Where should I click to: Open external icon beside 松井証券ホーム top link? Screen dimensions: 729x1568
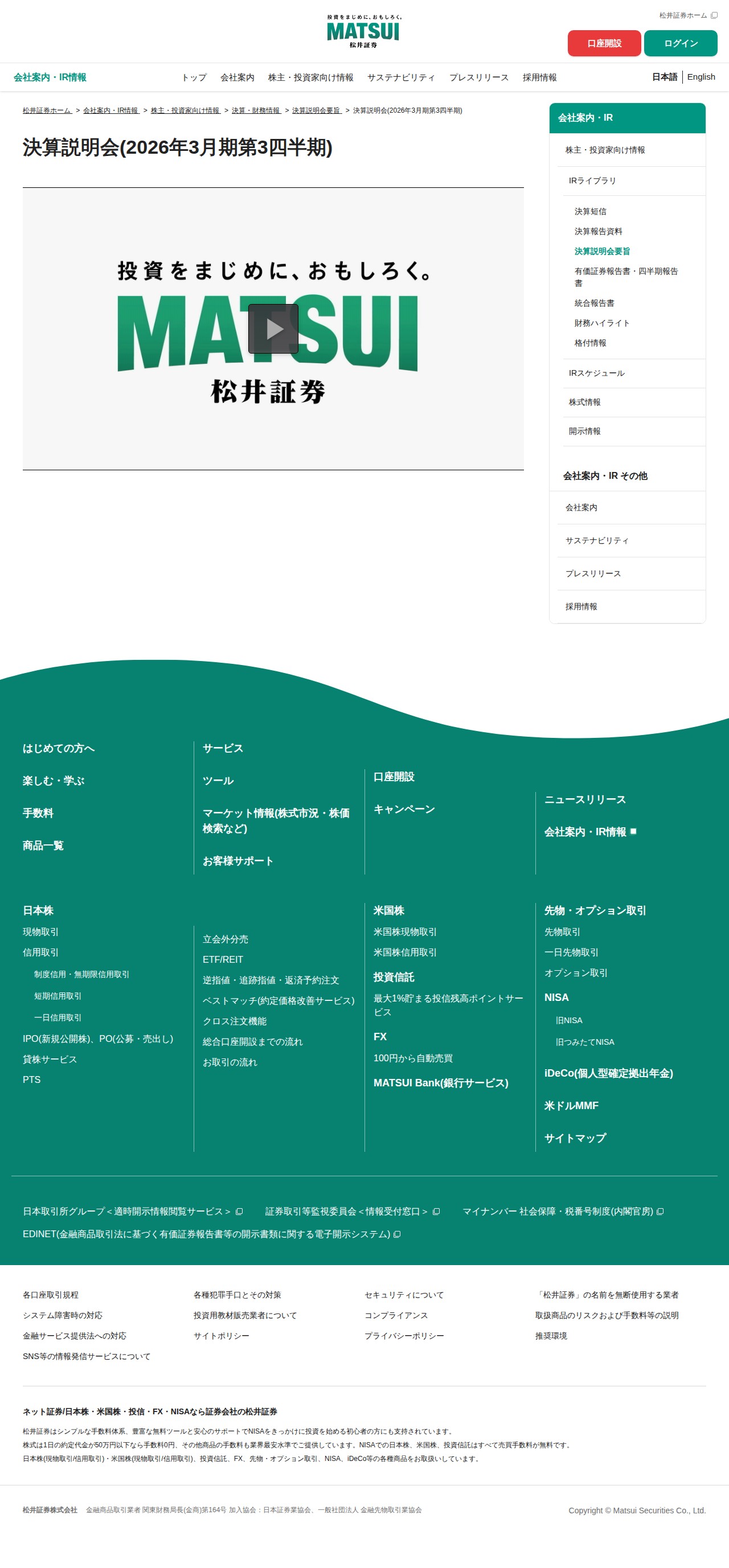(714, 15)
